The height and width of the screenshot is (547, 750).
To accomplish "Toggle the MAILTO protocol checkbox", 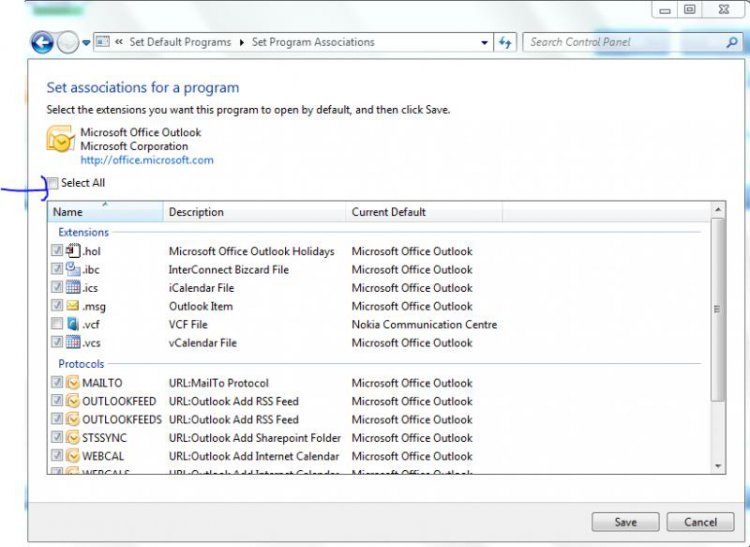I will 57,382.
